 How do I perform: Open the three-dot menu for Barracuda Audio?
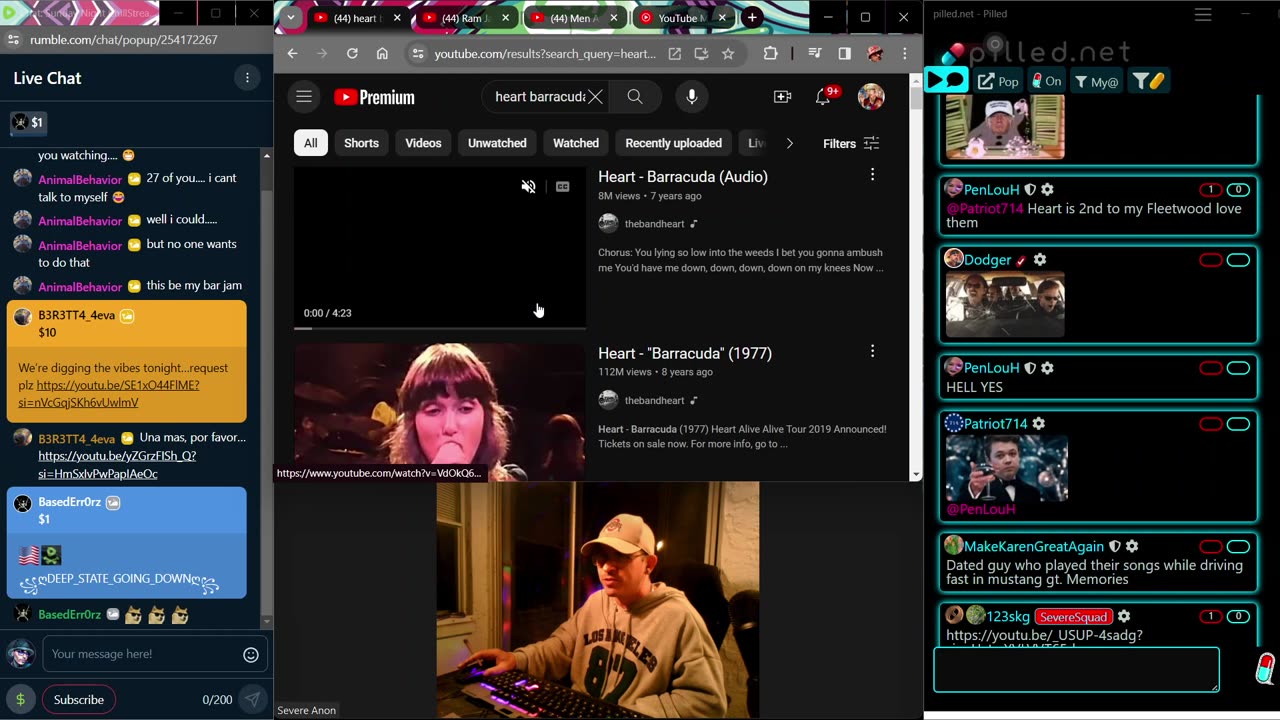tap(872, 175)
